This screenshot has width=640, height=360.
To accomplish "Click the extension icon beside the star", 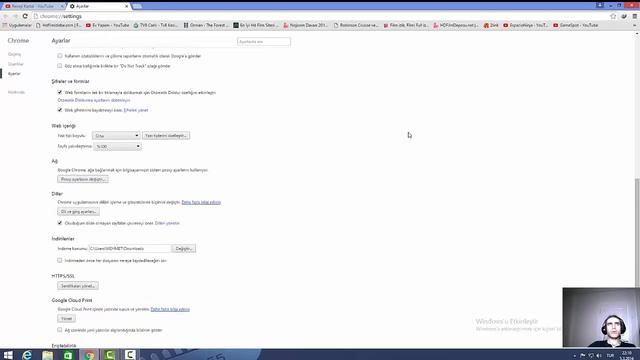I will (624, 16).
